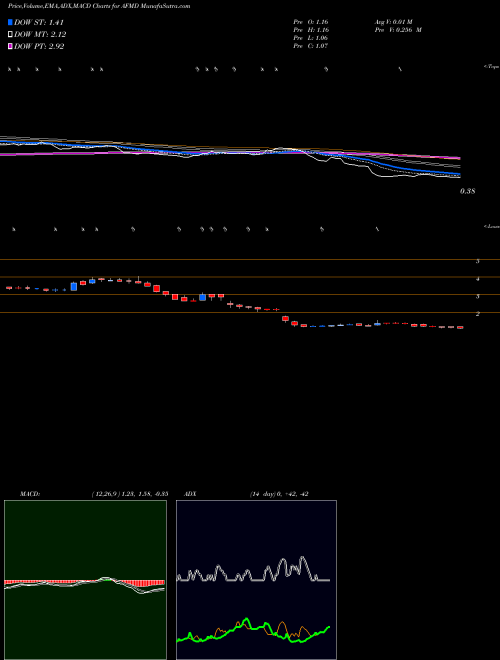Click the blue DOW ST legend swatch
The height and width of the screenshot is (660, 500).
10,22
